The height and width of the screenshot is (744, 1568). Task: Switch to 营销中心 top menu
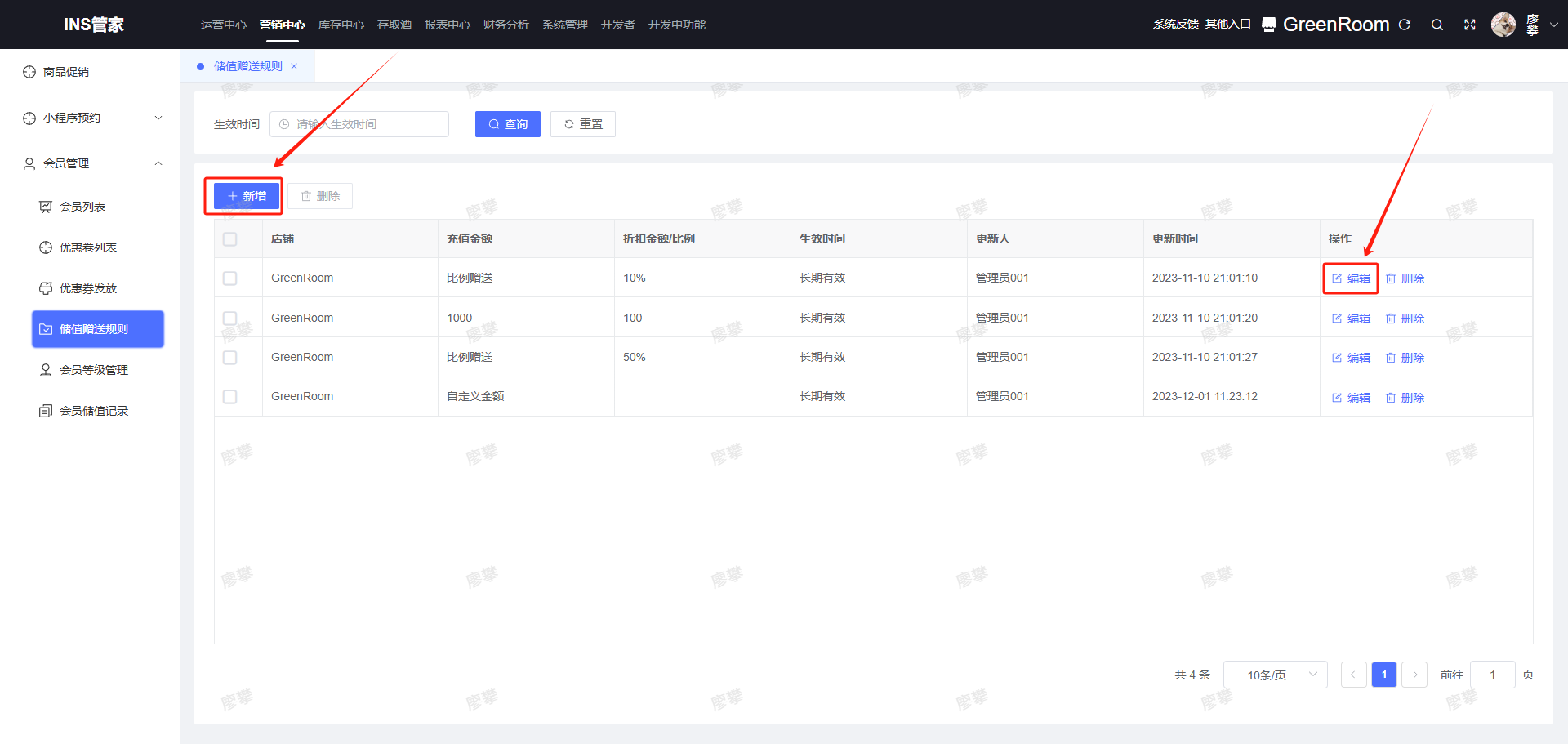pos(283,25)
